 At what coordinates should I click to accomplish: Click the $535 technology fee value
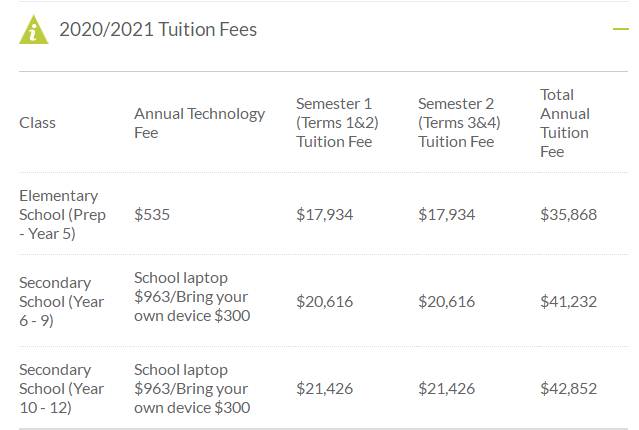152,214
